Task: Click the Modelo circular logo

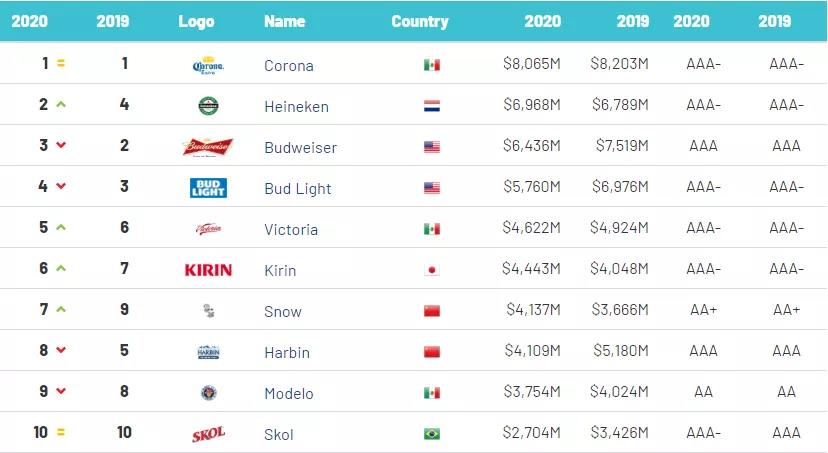Action: coord(209,393)
